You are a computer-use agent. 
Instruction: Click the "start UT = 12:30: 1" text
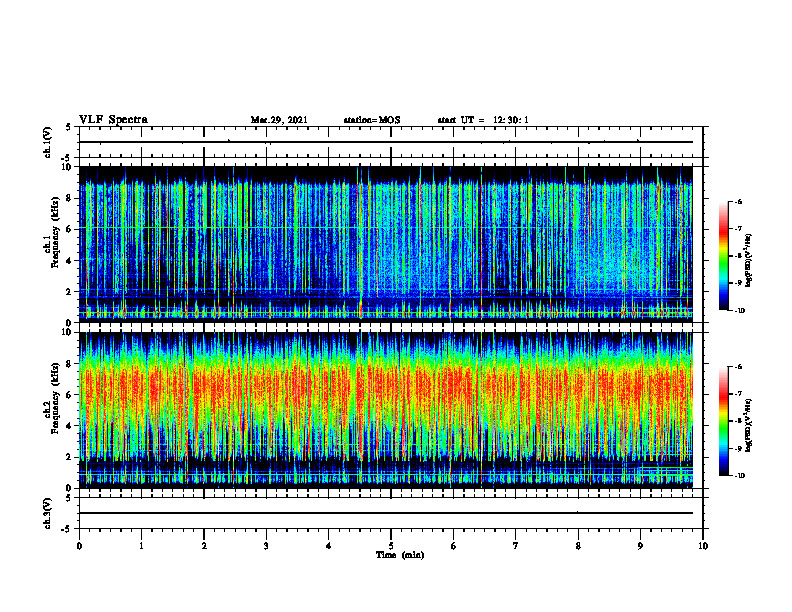pyautogui.click(x=483, y=120)
